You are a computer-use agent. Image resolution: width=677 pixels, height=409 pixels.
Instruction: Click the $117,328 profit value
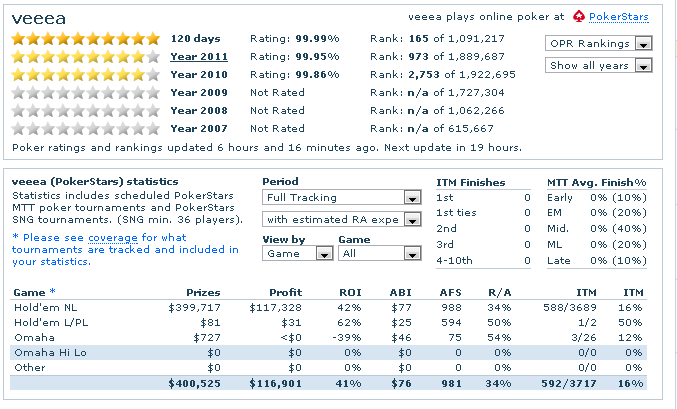275,308
